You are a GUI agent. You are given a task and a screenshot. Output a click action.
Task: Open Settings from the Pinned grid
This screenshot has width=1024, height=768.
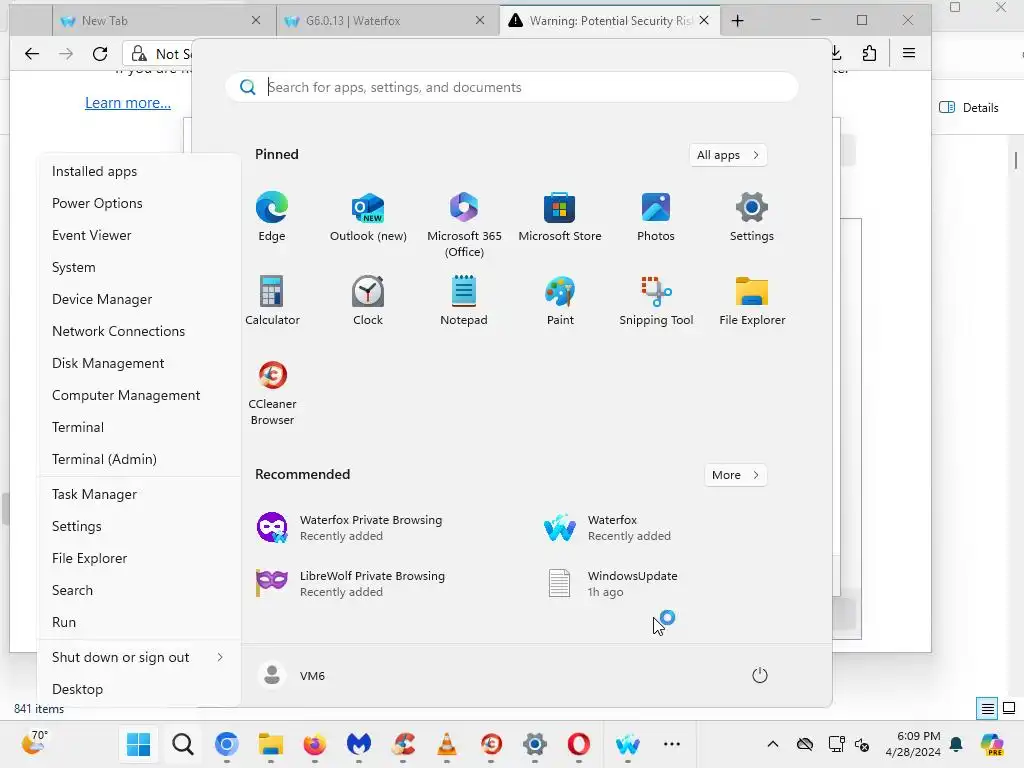click(x=752, y=216)
